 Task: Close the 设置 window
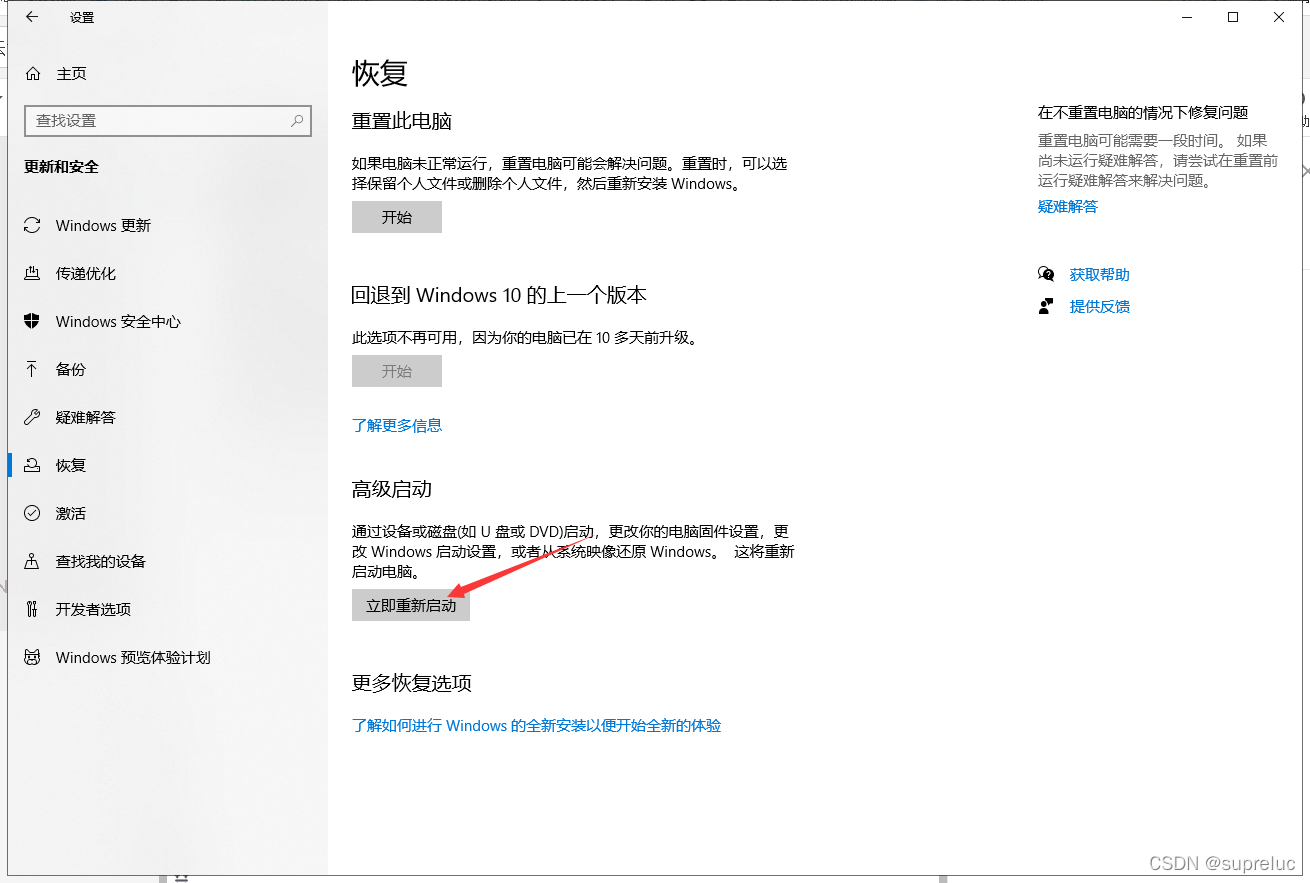click(x=1279, y=17)
